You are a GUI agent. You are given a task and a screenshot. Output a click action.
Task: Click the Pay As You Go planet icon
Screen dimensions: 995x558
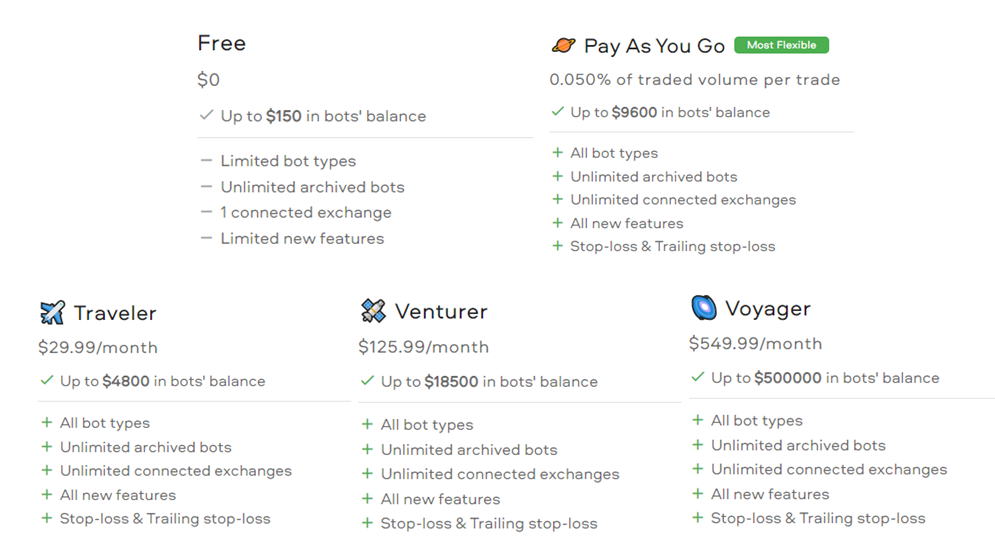point(563,46)
